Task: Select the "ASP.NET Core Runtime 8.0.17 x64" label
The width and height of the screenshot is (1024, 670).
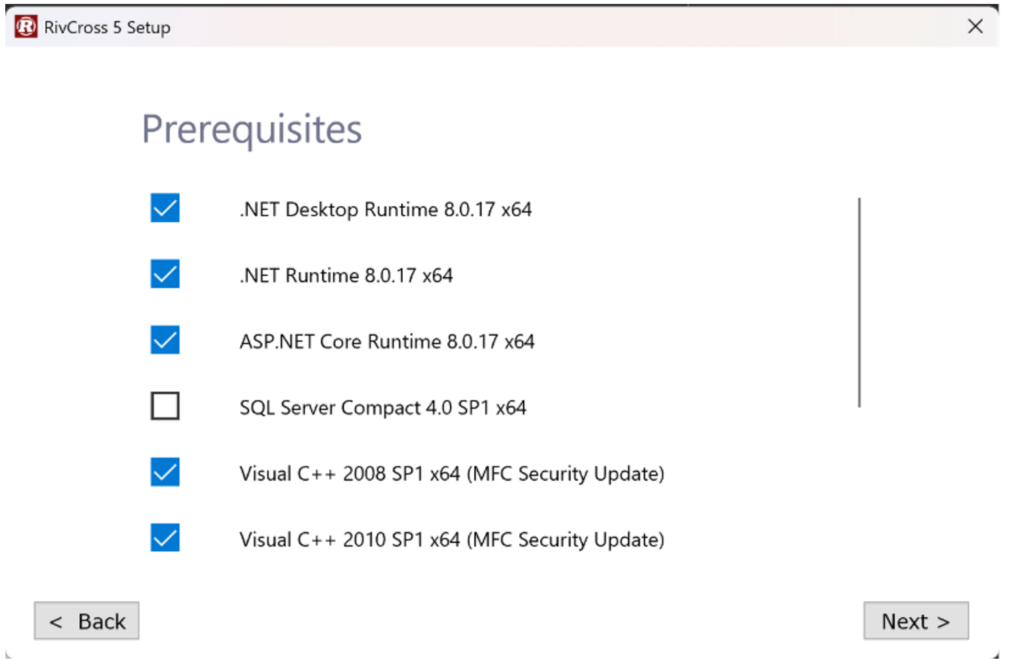Action: (x=387, y=342)
